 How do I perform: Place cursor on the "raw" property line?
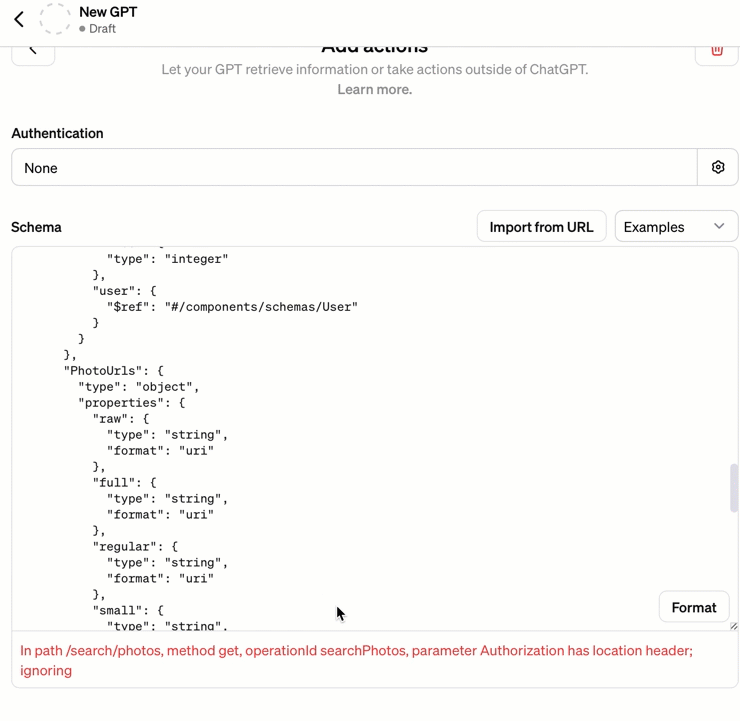120,419
